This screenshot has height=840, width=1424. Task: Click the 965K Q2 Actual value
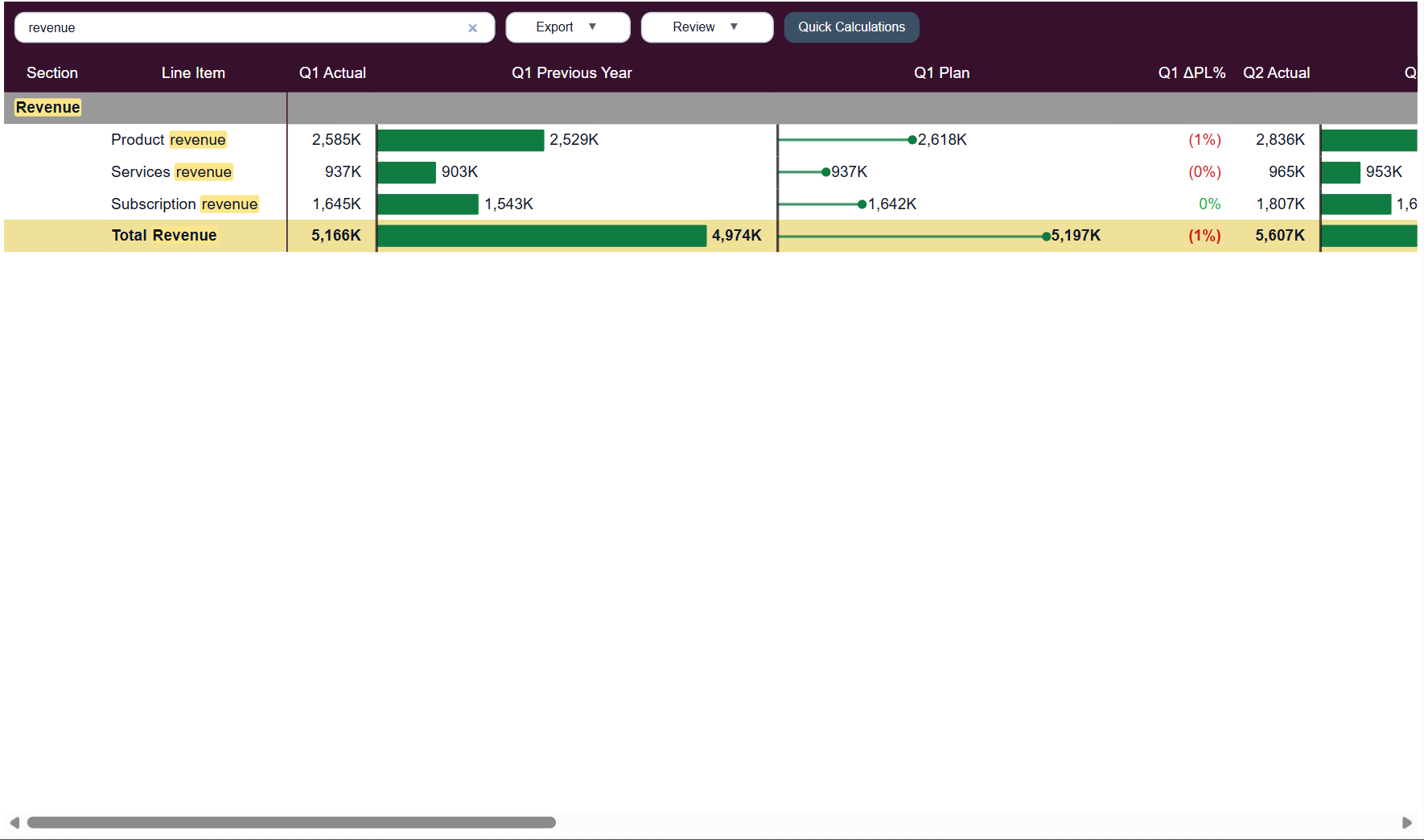[1286, 172]
